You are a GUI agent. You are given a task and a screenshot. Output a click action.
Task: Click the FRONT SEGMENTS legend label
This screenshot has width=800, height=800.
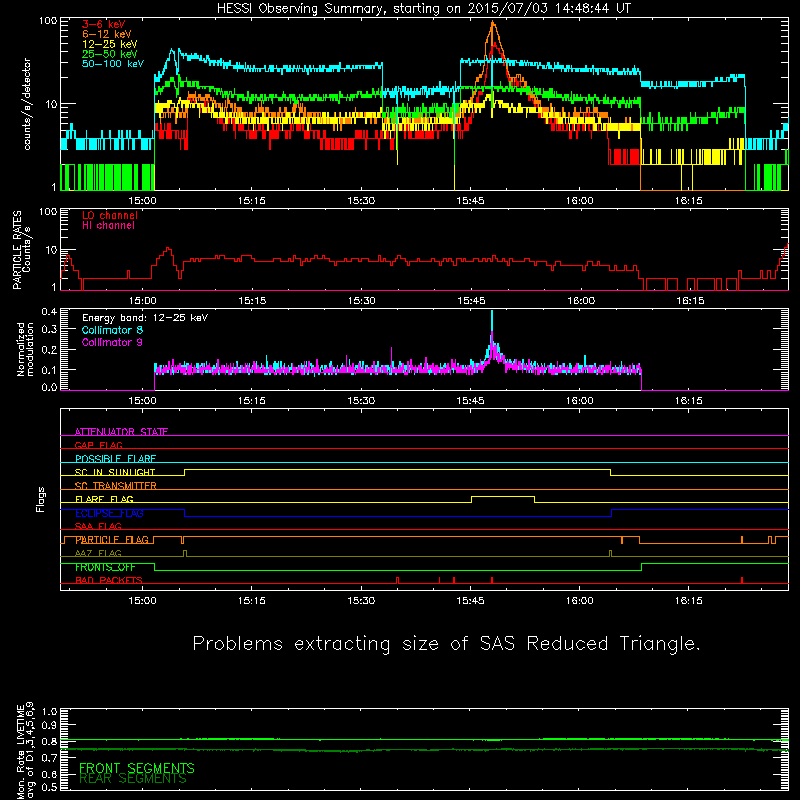[137, 768]
